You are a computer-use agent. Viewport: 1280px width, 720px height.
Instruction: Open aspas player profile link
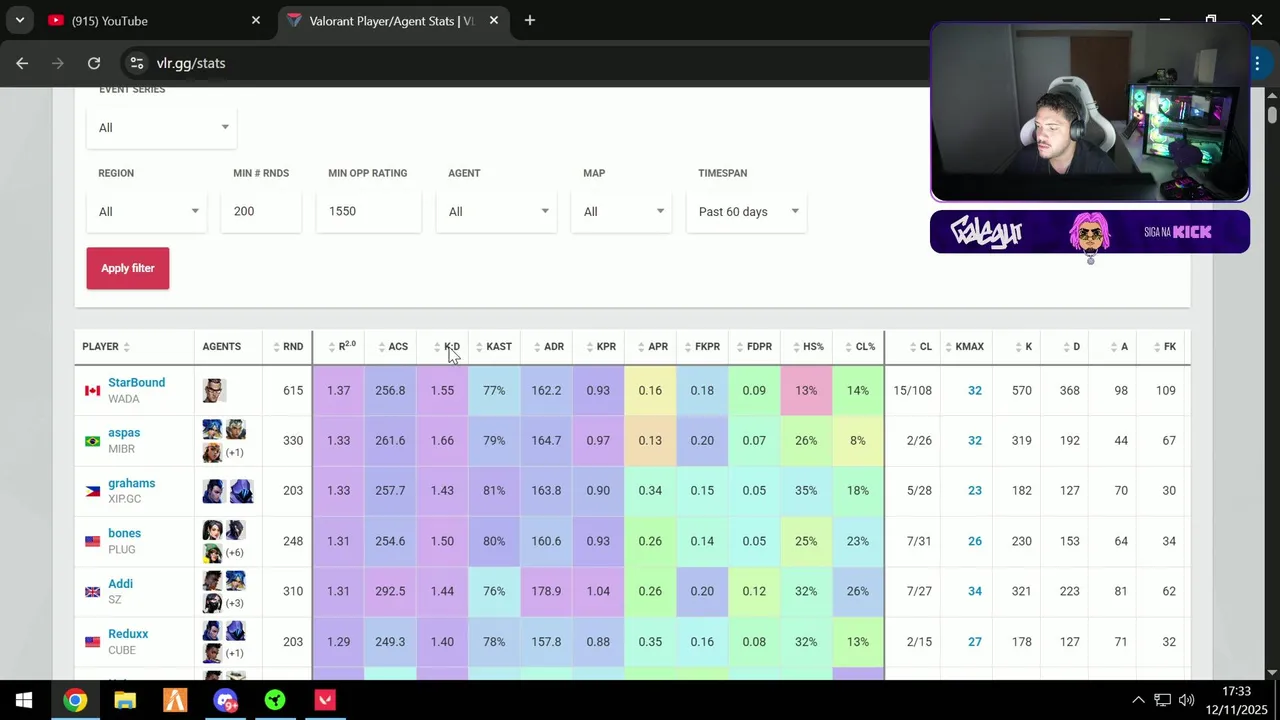tap(124, 433)
